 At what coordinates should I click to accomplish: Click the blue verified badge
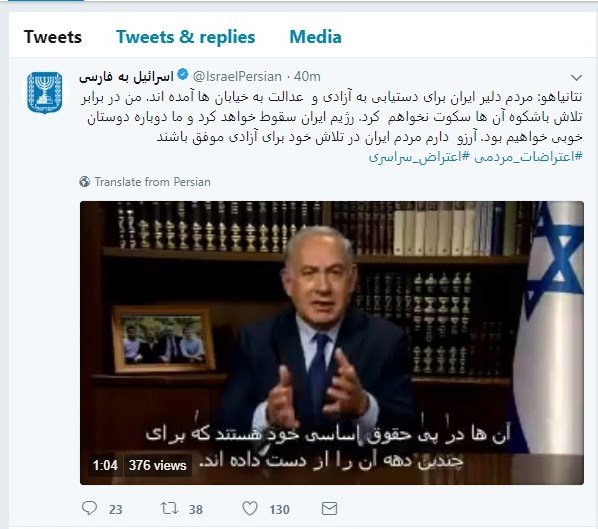(x=183, y=74)
